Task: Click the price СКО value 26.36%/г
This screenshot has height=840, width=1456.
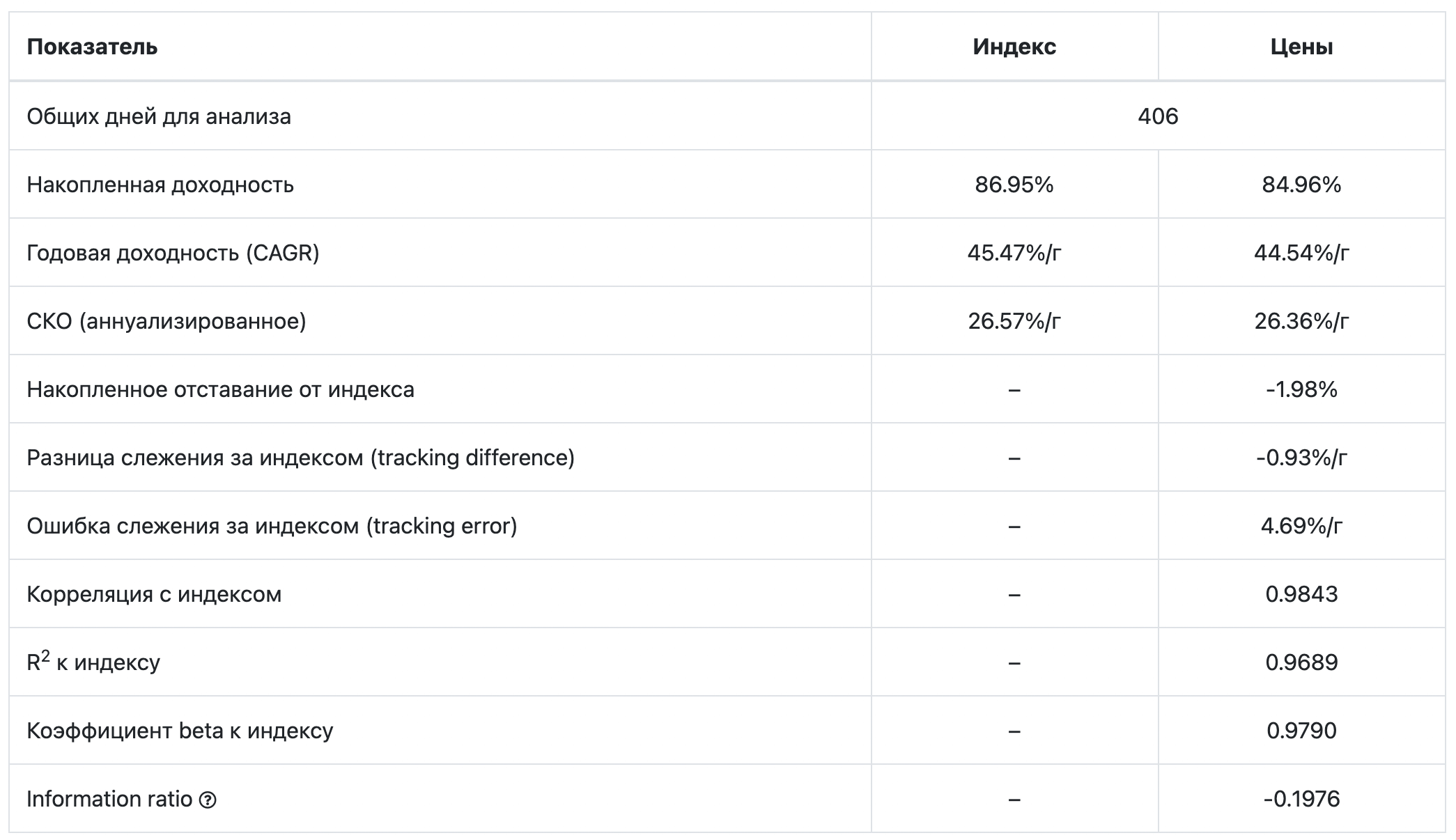Action: [x=1301, y=320]
